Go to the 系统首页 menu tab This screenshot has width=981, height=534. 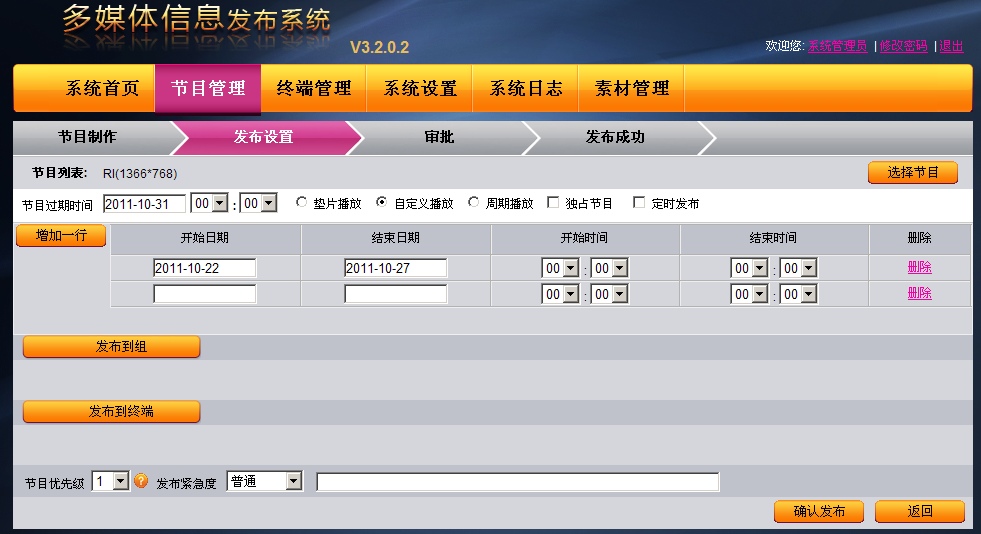(103, 89)
